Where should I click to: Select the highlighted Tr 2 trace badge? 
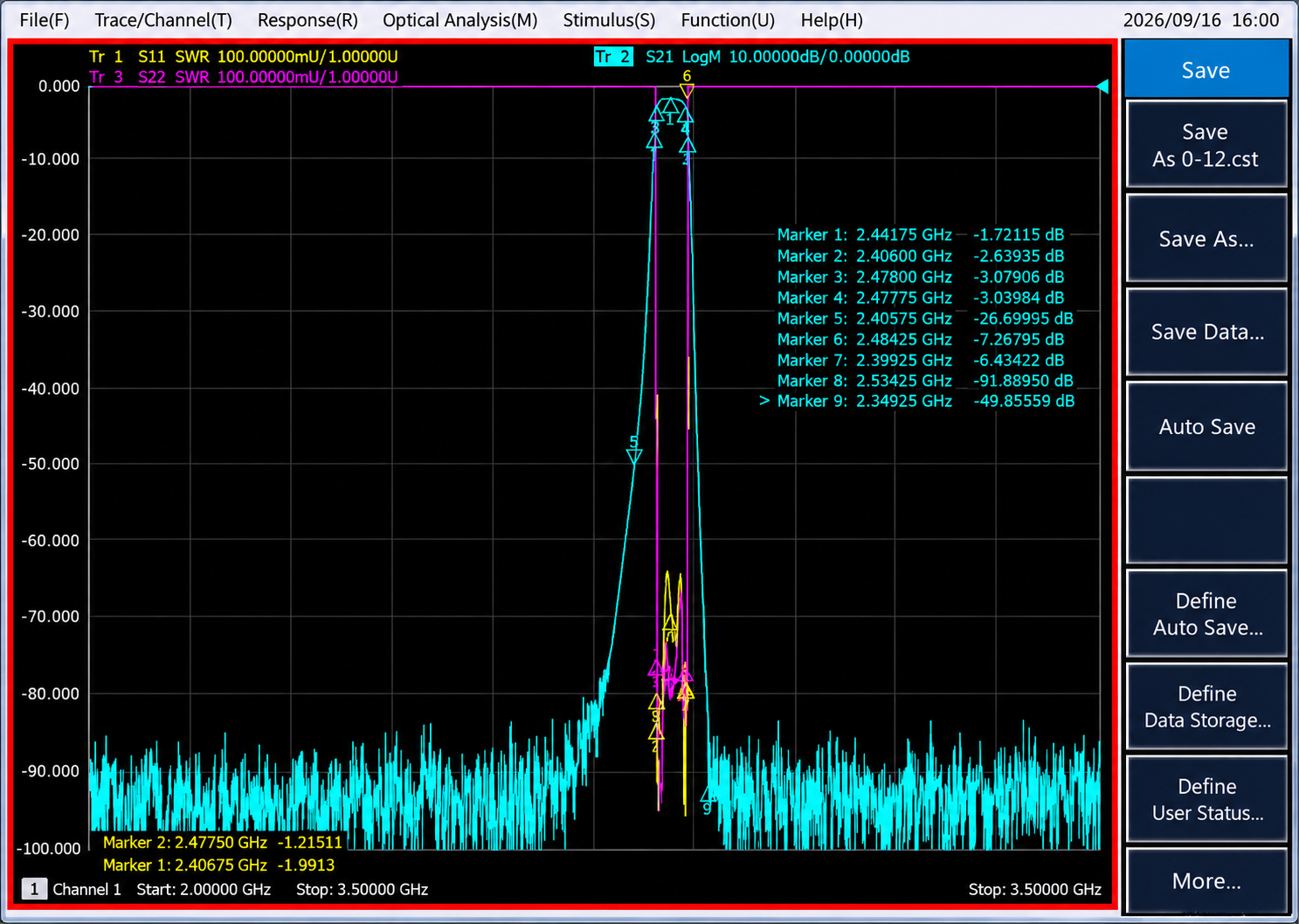[x=613, y=57]
